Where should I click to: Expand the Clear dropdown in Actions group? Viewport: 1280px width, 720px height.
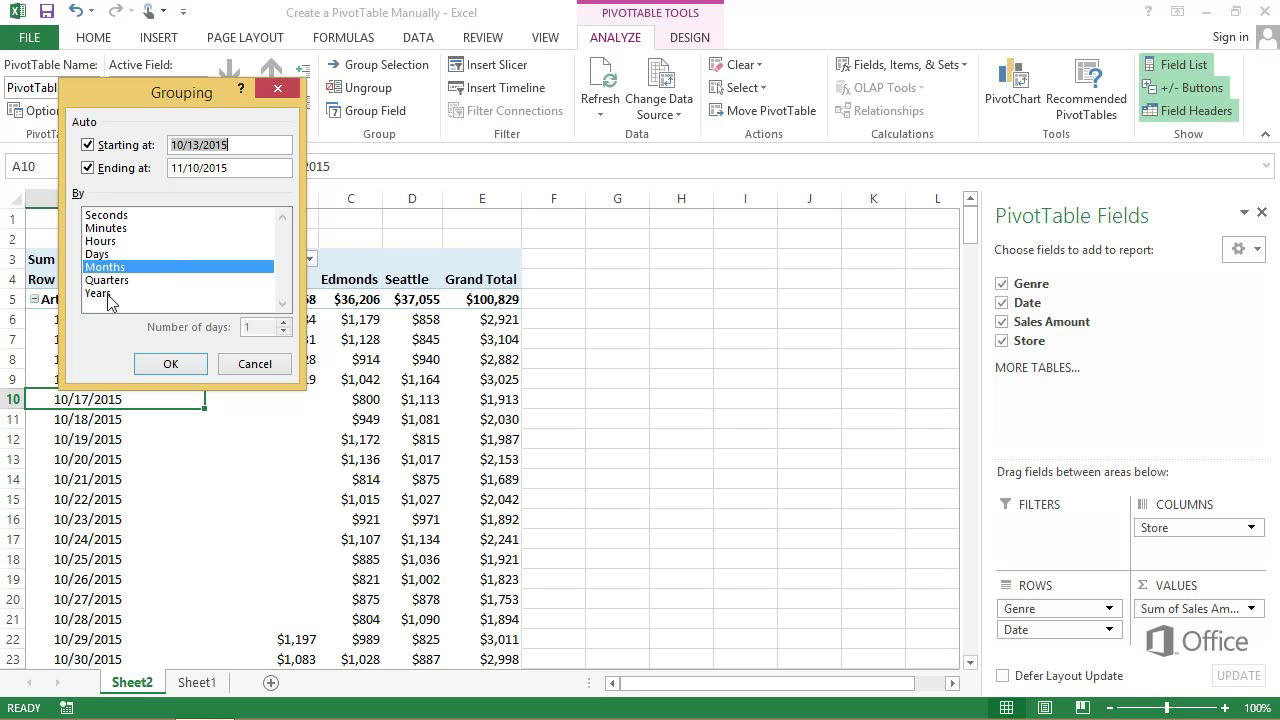[x=758, y=64]
